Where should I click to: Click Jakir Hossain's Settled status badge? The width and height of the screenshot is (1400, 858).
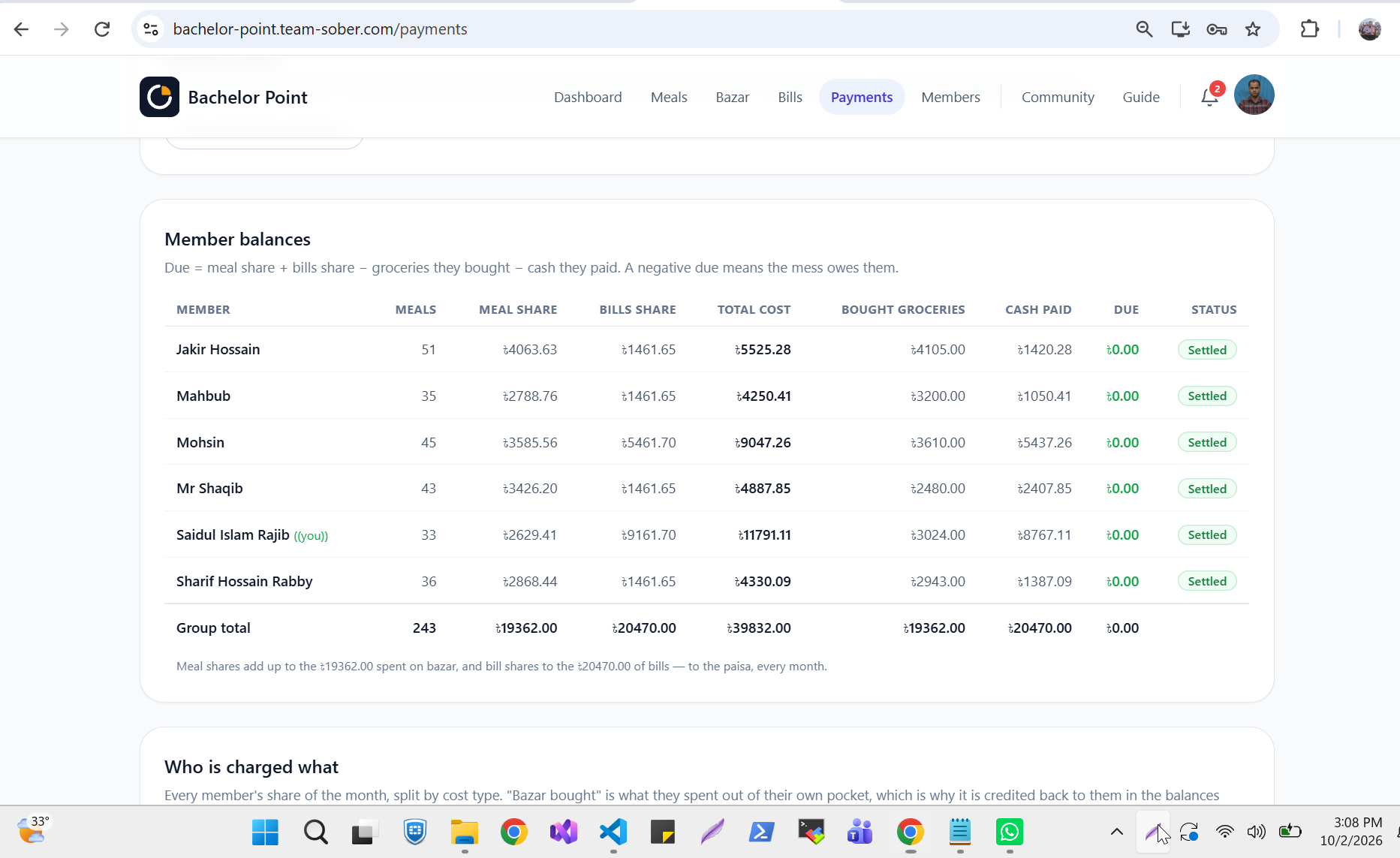click(x=1207, y=350)
